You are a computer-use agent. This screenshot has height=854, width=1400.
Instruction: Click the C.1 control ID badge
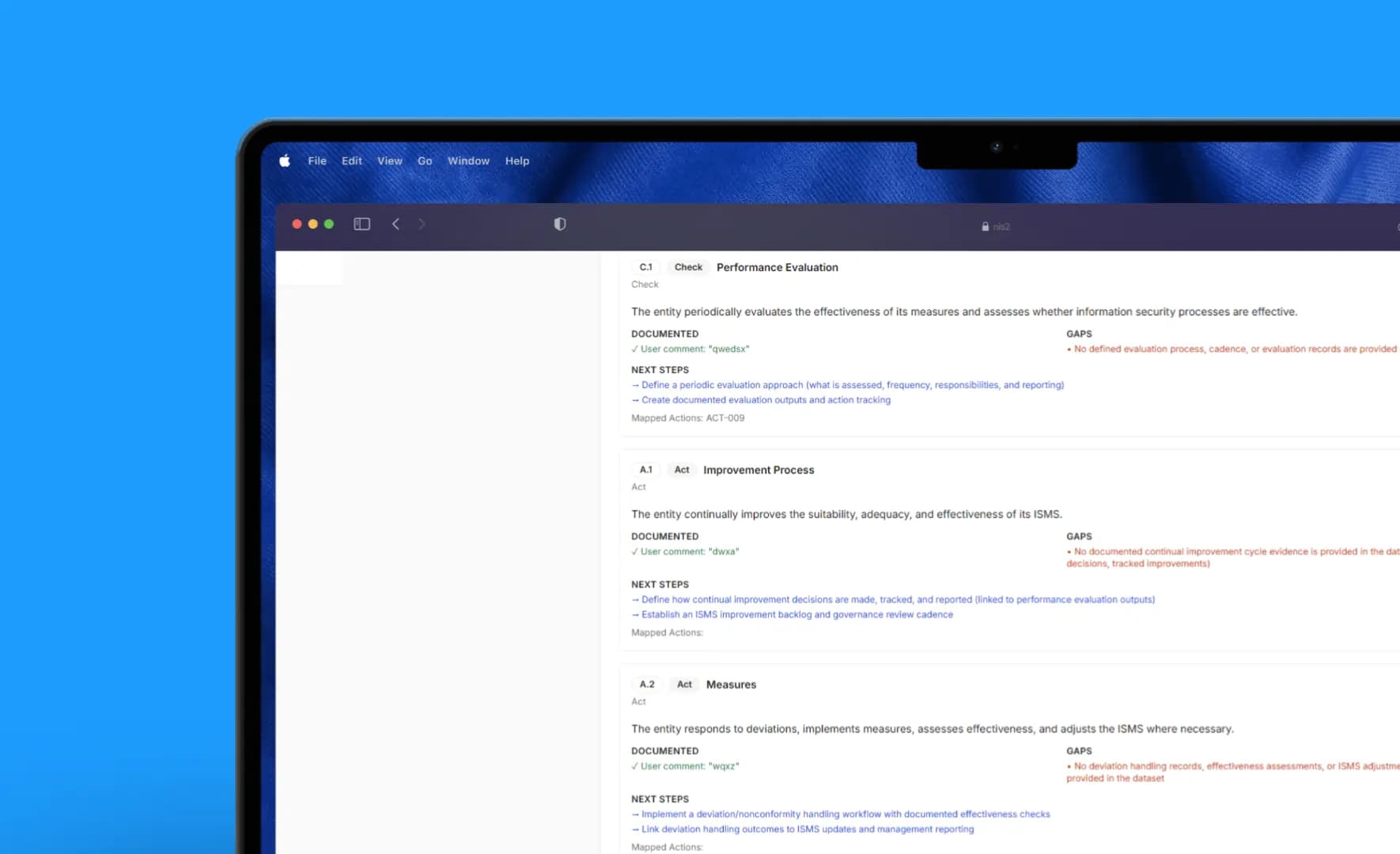[646, 267]
